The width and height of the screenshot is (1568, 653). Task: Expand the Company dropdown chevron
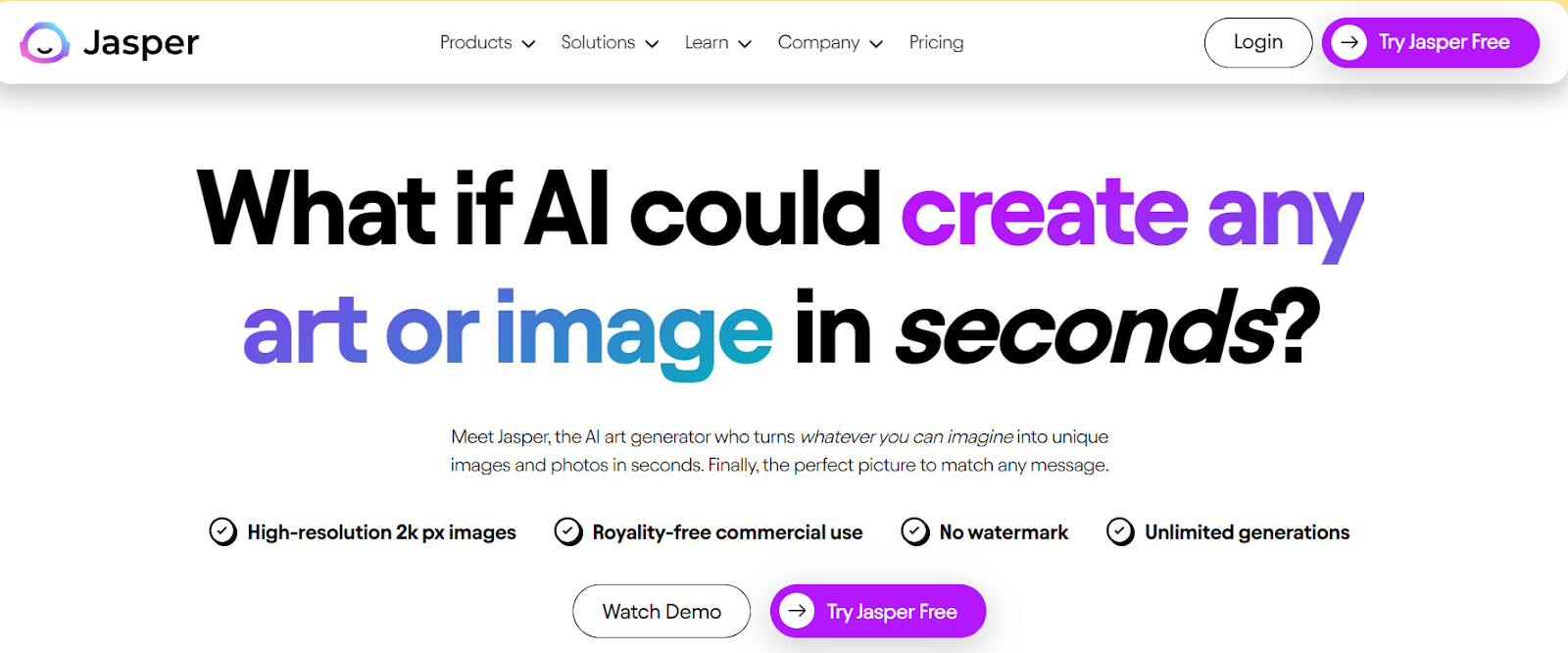(x=876, y=44)
